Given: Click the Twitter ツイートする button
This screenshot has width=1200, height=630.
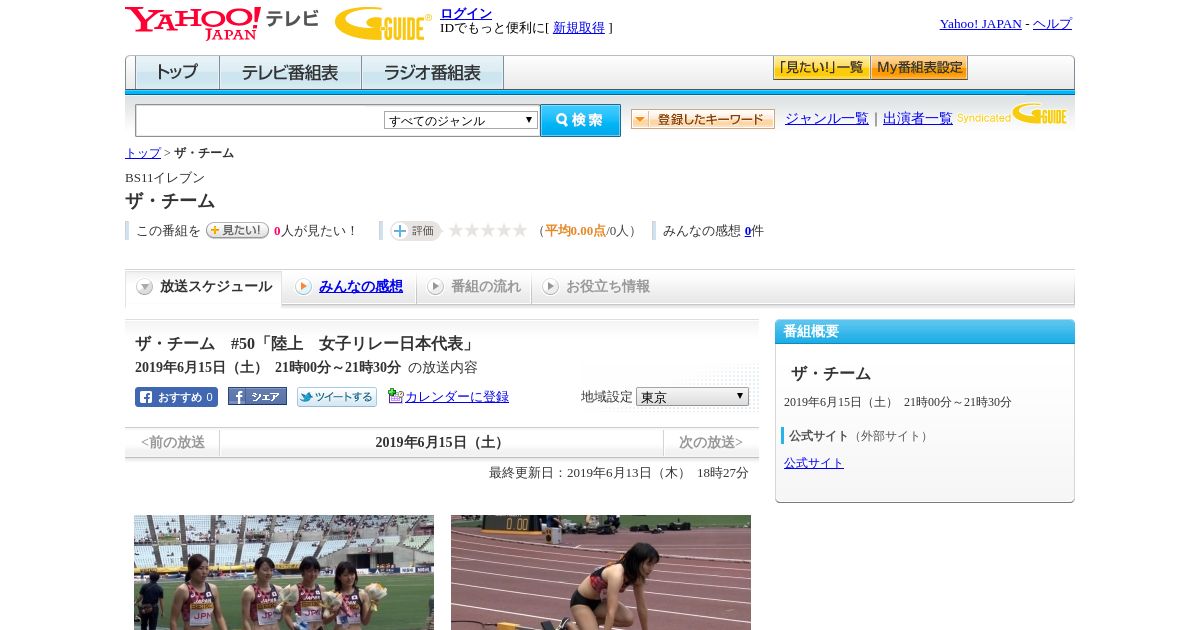Looking at the screenshot, I should [x=337, y=397].
